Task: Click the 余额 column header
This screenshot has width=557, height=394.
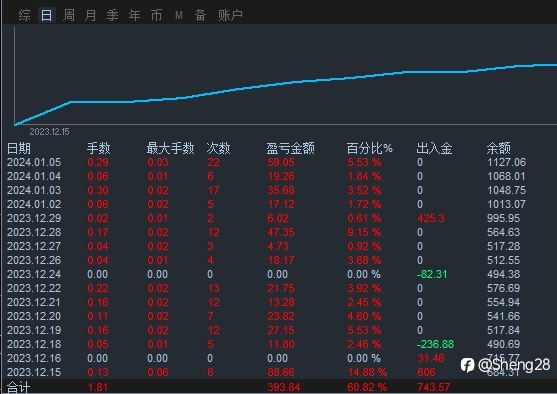Action: pos(499,148)
